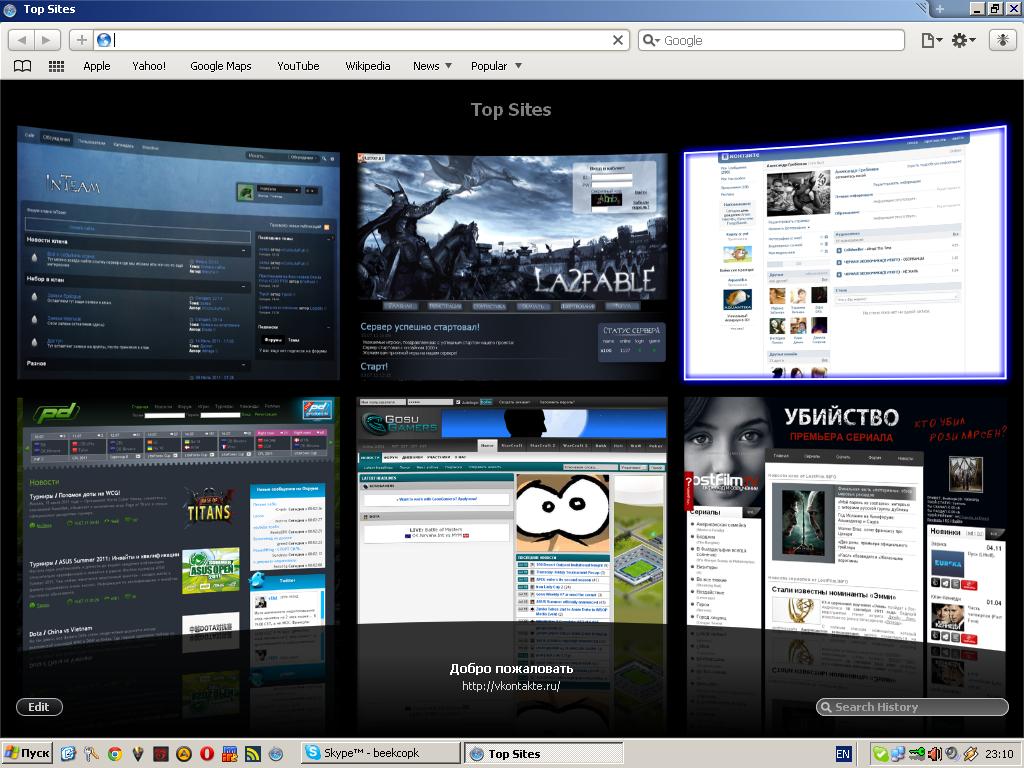Open the page menu (document icon)

[931, 40]
